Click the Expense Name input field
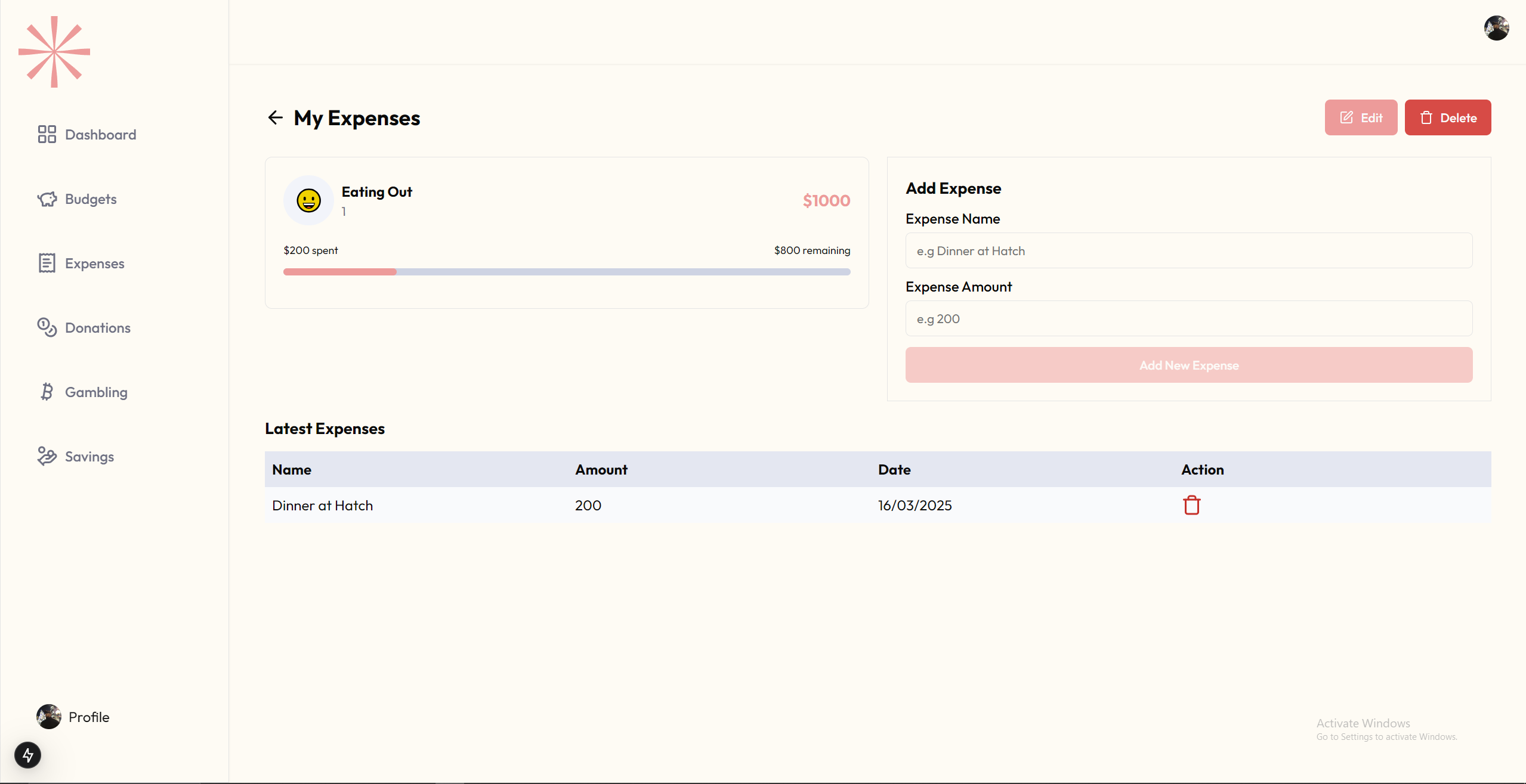The image size is (1526, 784). tap(1188, 251)
